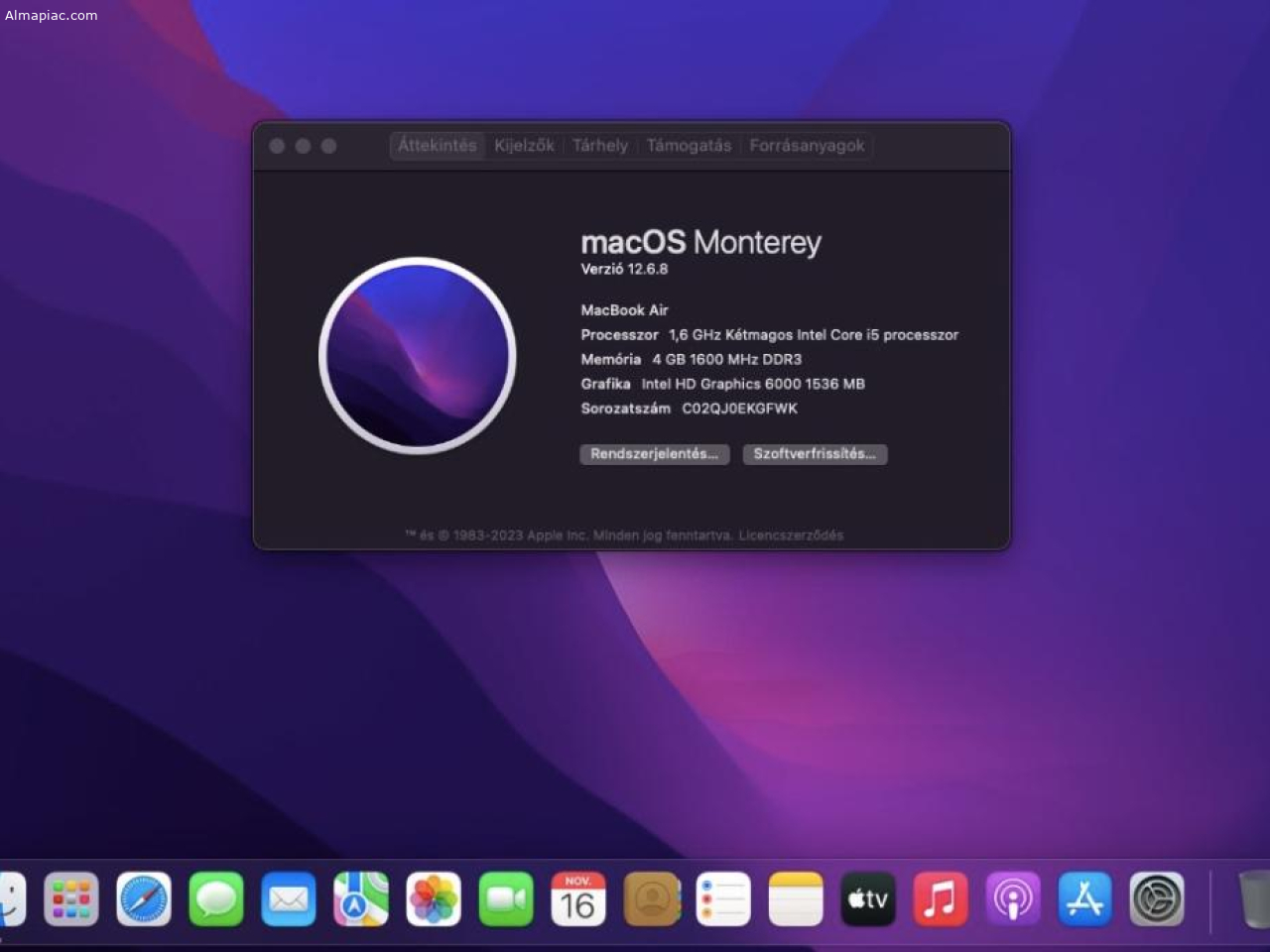Launch FaceTime from the dock
Screen dimensions: 1270x952
click(506, 898)
